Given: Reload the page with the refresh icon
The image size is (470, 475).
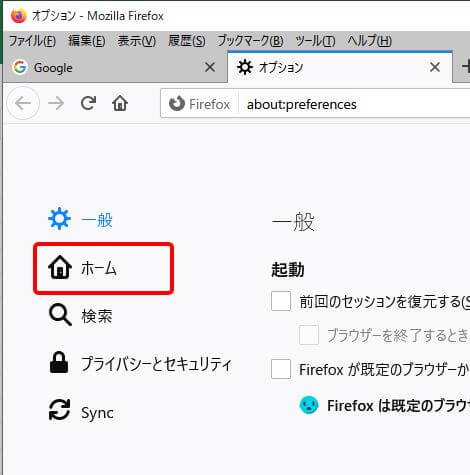Looking at the screenshot, I should [88, 103].
